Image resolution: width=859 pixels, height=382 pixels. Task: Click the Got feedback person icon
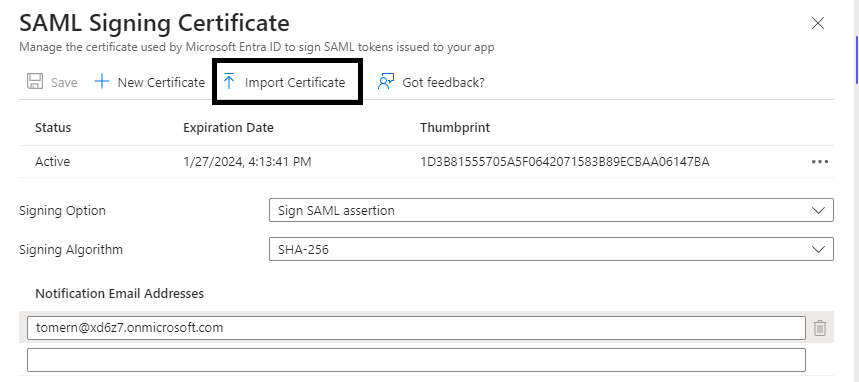pos(386,82)
